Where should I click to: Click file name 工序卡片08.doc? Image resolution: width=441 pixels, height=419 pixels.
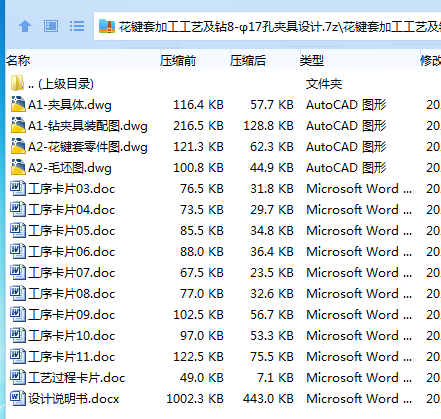pyautogui.click(x=72, y=294)
